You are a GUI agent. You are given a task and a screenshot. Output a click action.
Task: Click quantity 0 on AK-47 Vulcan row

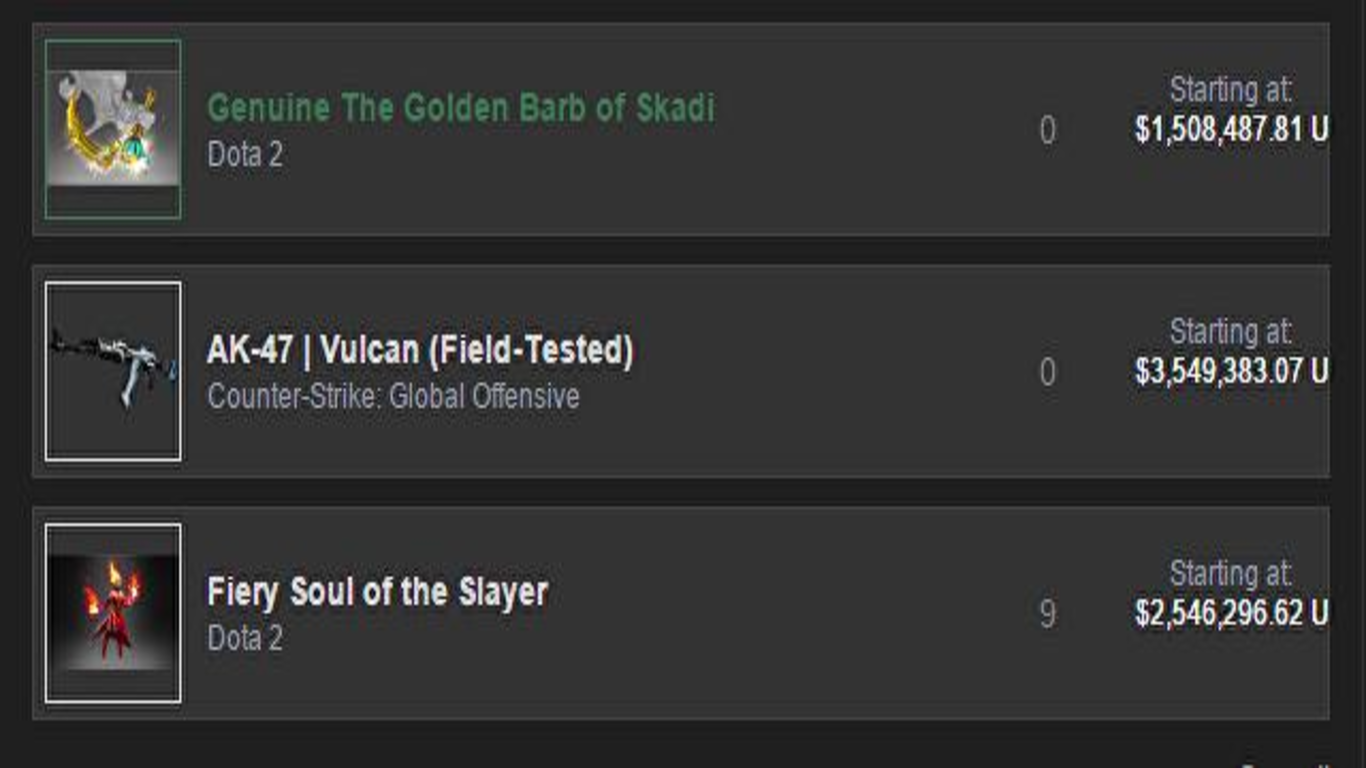[x=1047, y=373]
